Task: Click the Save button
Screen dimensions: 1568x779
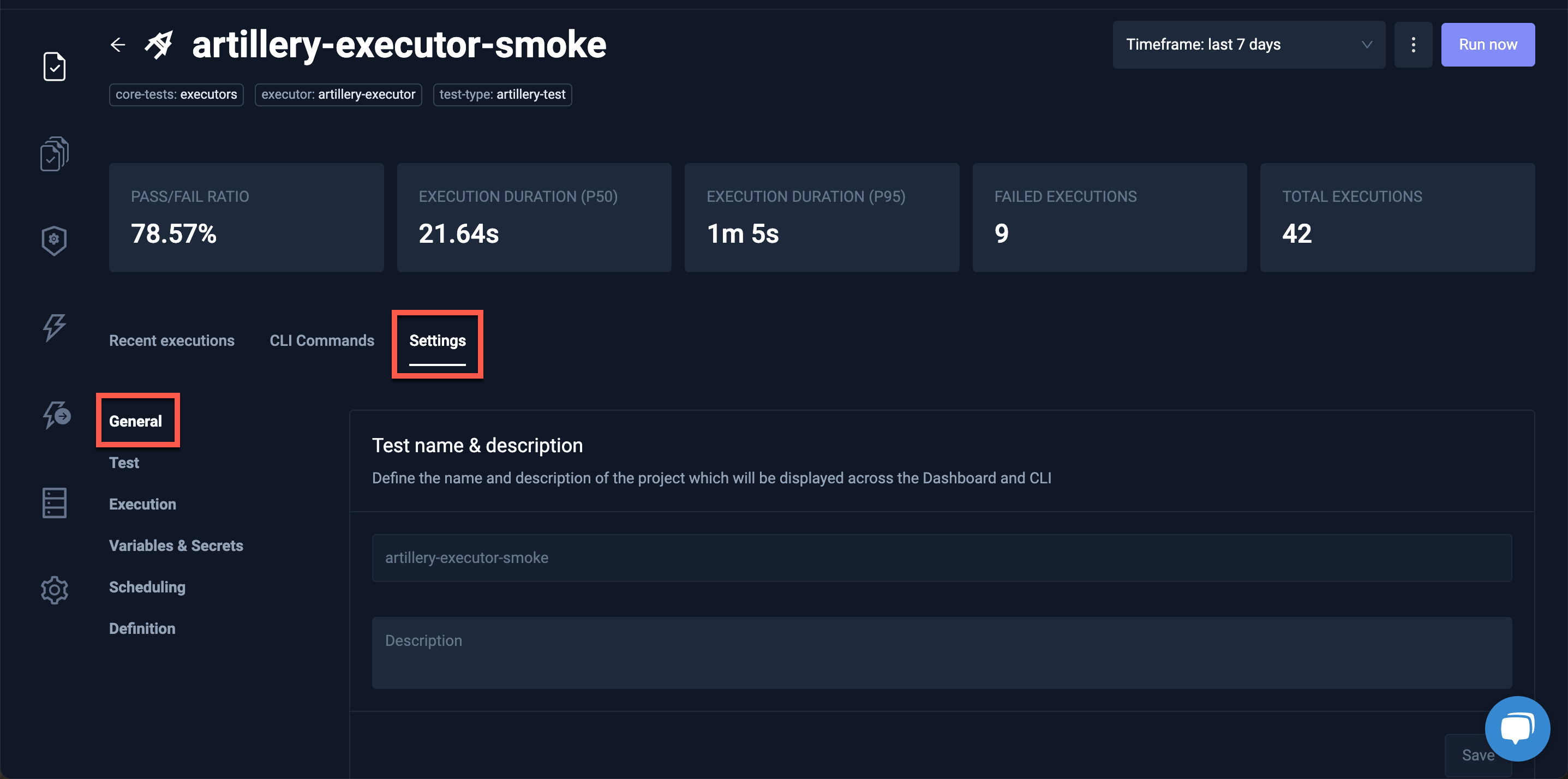Action: 1478,754
